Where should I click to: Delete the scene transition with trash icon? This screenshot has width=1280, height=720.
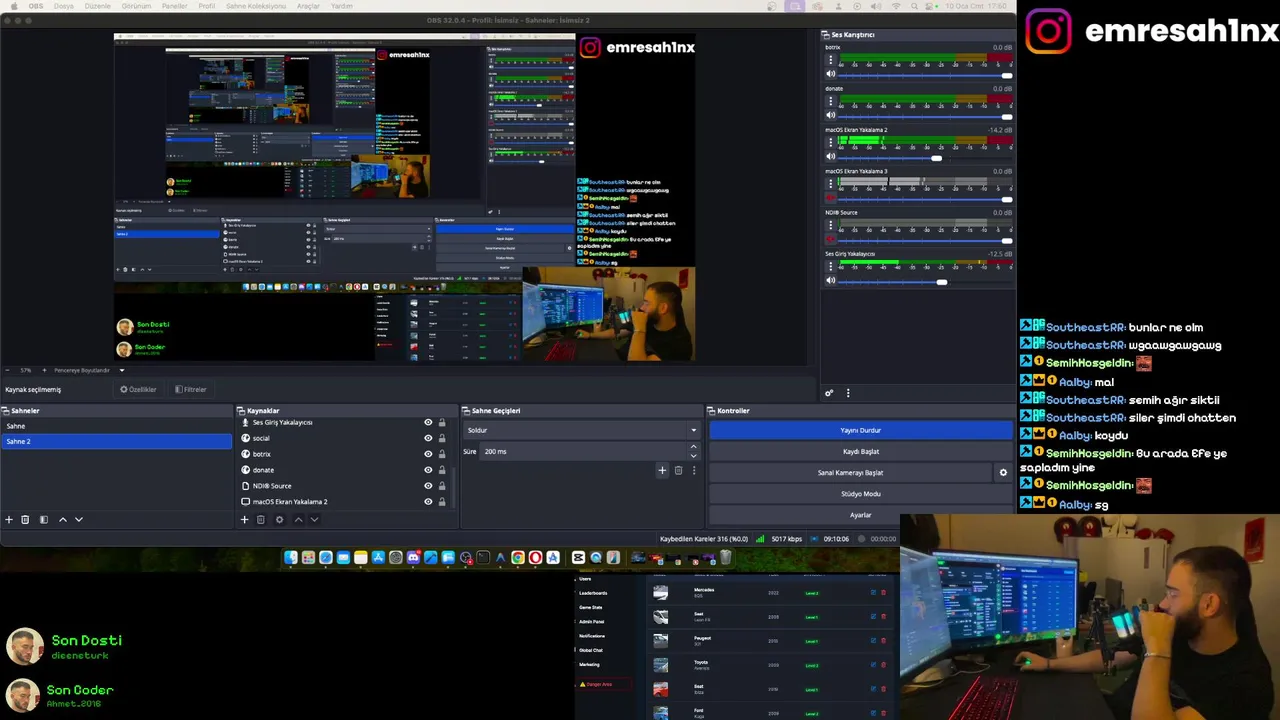(x=678, y=470)
